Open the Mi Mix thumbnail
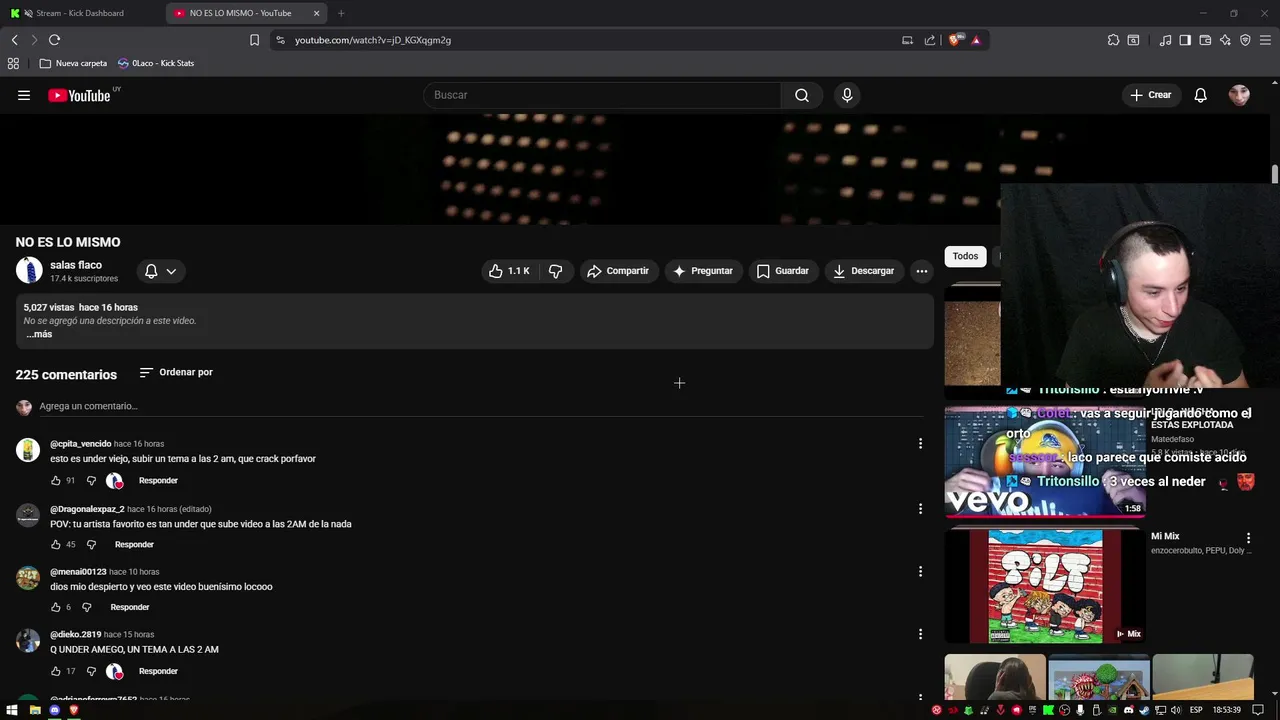 1045,586
